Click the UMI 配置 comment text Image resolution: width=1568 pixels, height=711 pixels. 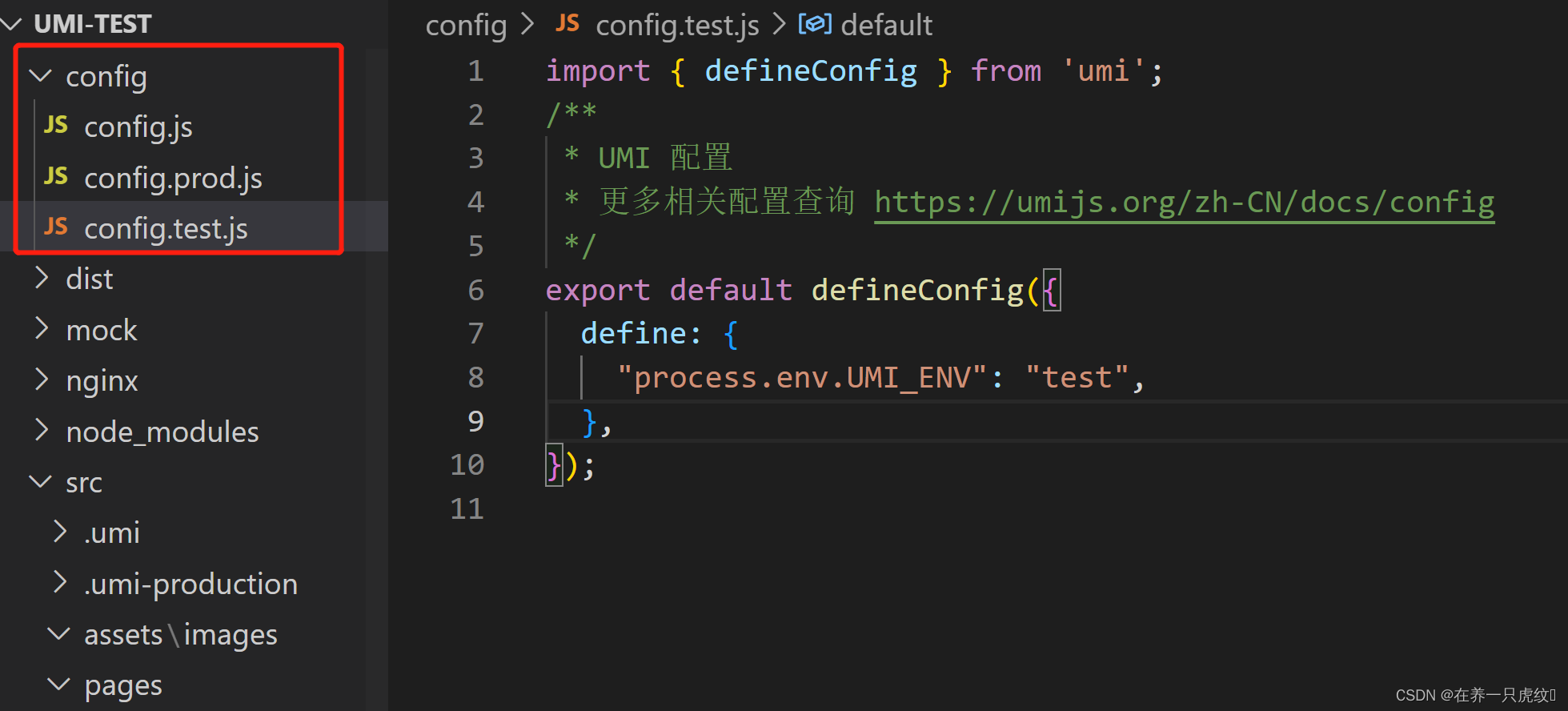(665, 159)
